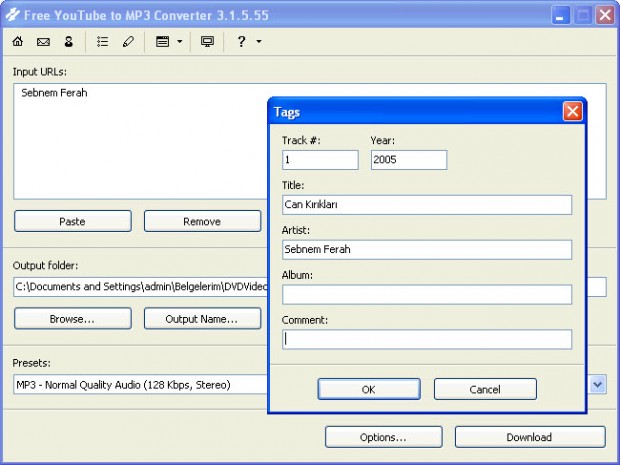Start conversion with Download button
Screen dimensions: 620x465
pyautogui.click(x=530, y=437)
